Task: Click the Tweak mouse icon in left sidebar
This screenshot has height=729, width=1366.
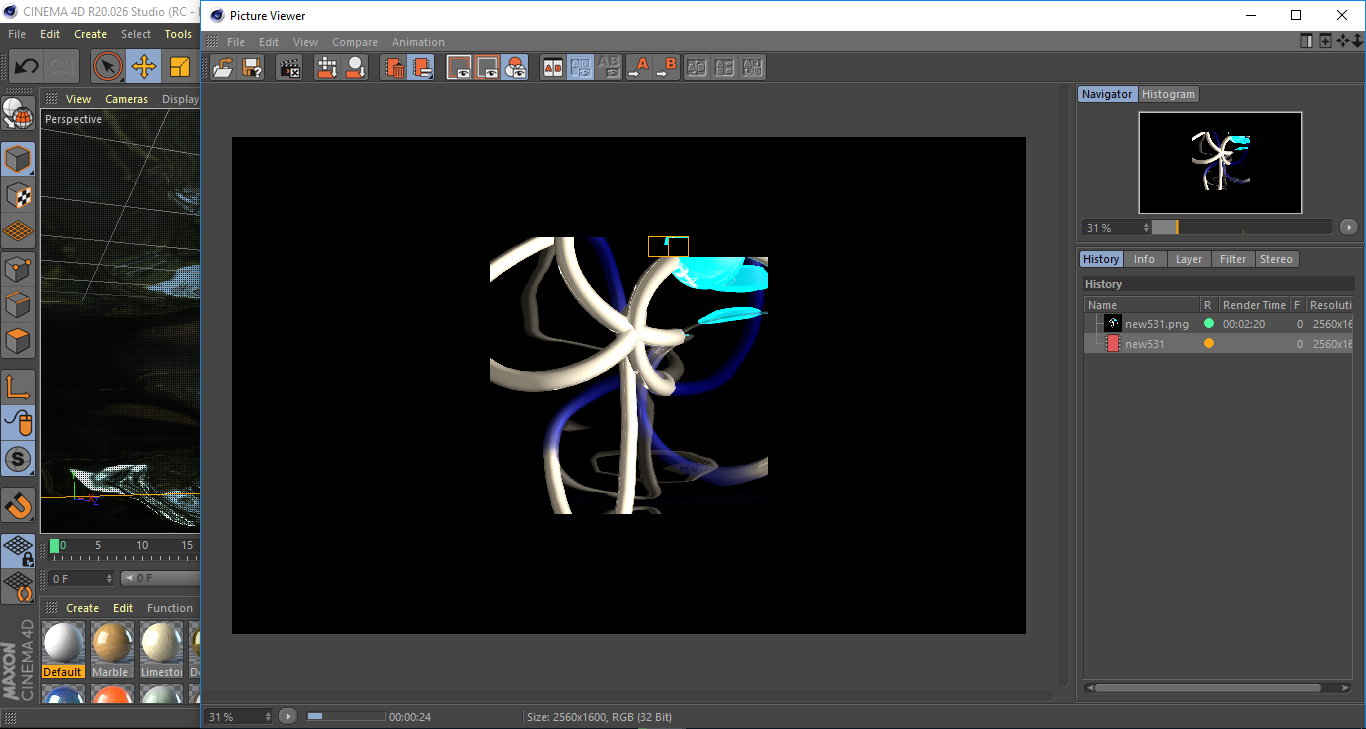Action: pos(18,423)
